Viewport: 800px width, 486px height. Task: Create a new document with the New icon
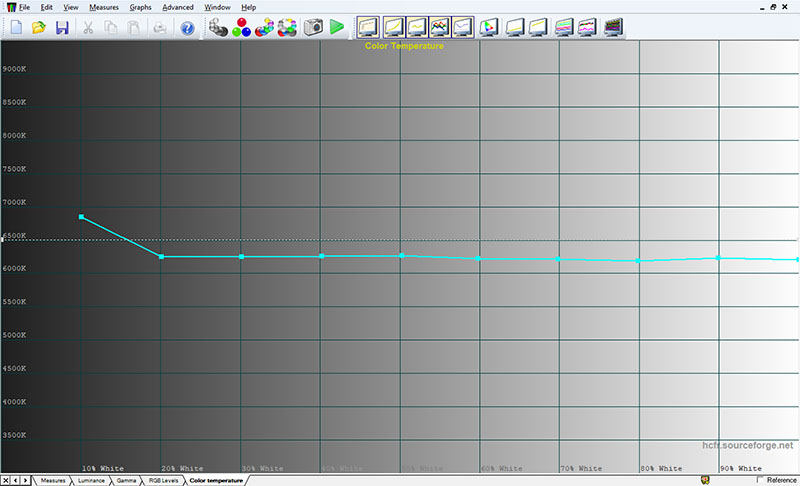[x=16, y=27]
